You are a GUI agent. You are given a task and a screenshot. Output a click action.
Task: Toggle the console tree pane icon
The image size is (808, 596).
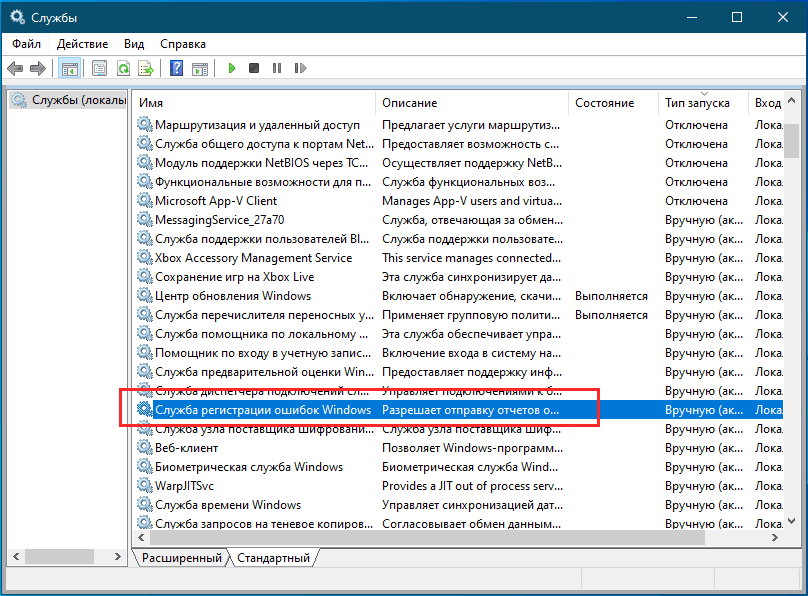pyautogui.click(x=69, y=69)
